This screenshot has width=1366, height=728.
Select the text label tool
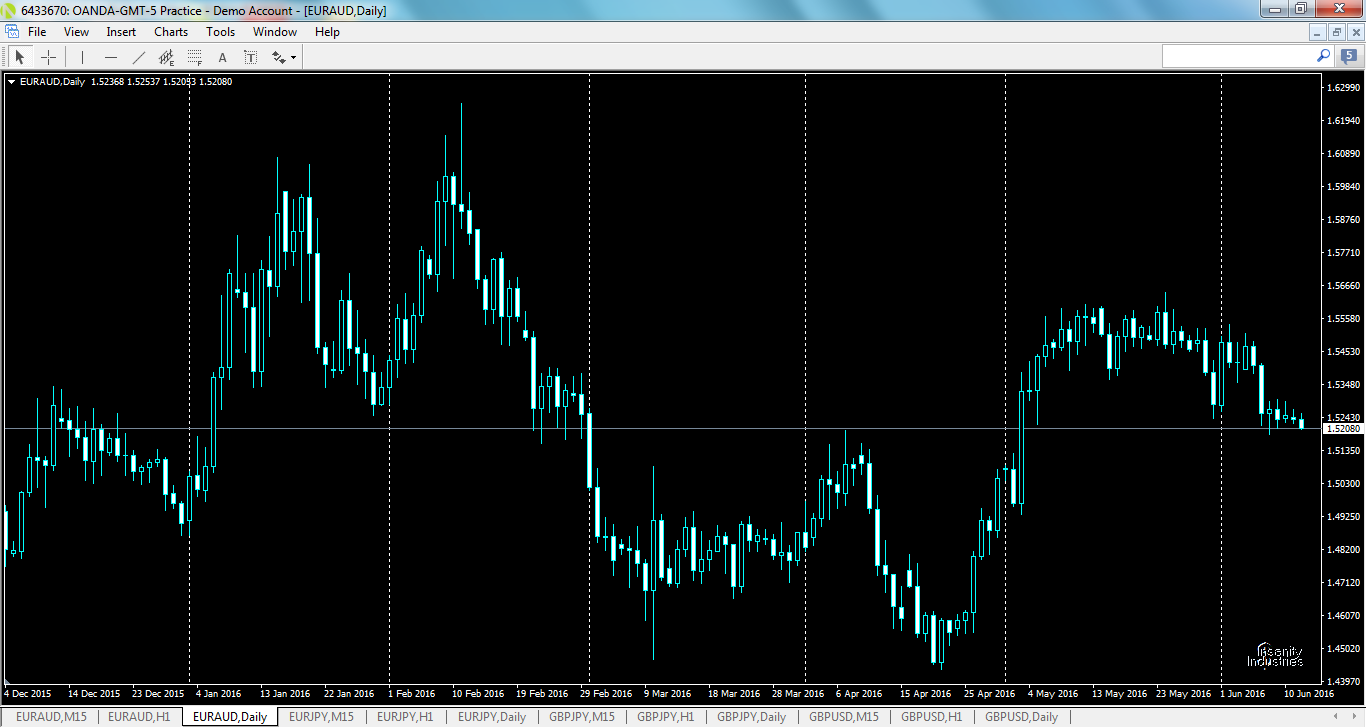point(250,56)
